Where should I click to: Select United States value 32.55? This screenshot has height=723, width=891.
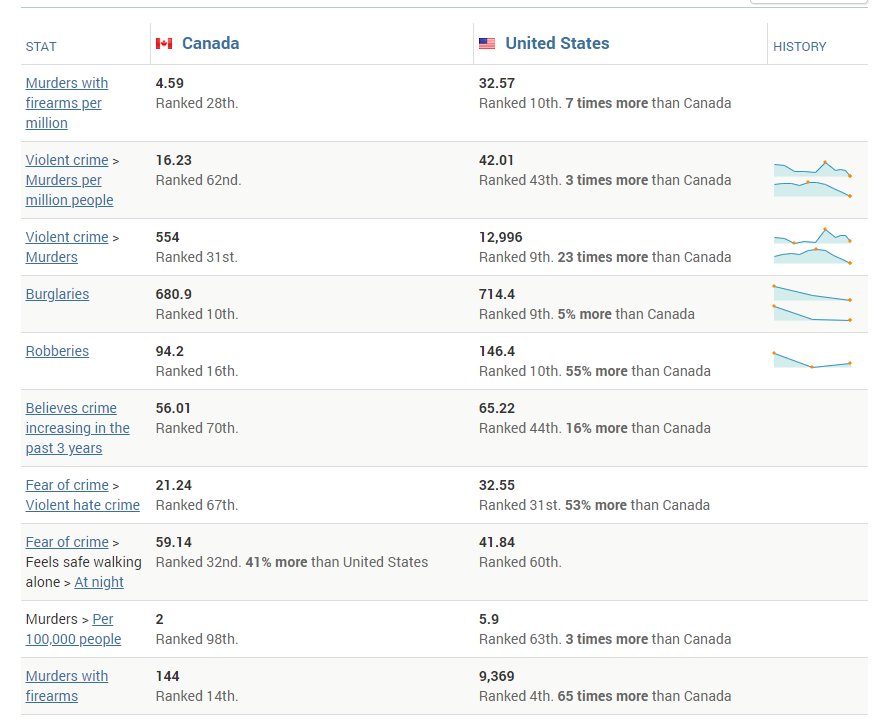(497, 485)
